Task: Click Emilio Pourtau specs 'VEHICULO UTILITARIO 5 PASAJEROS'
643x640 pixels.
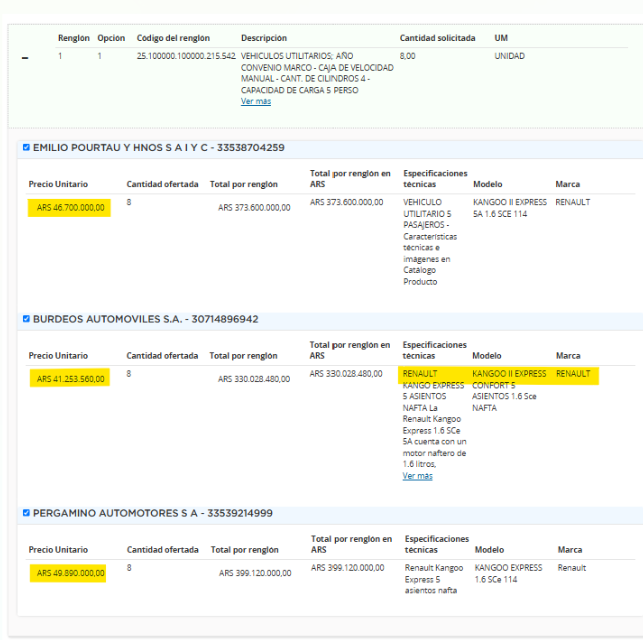Action: 427,214
